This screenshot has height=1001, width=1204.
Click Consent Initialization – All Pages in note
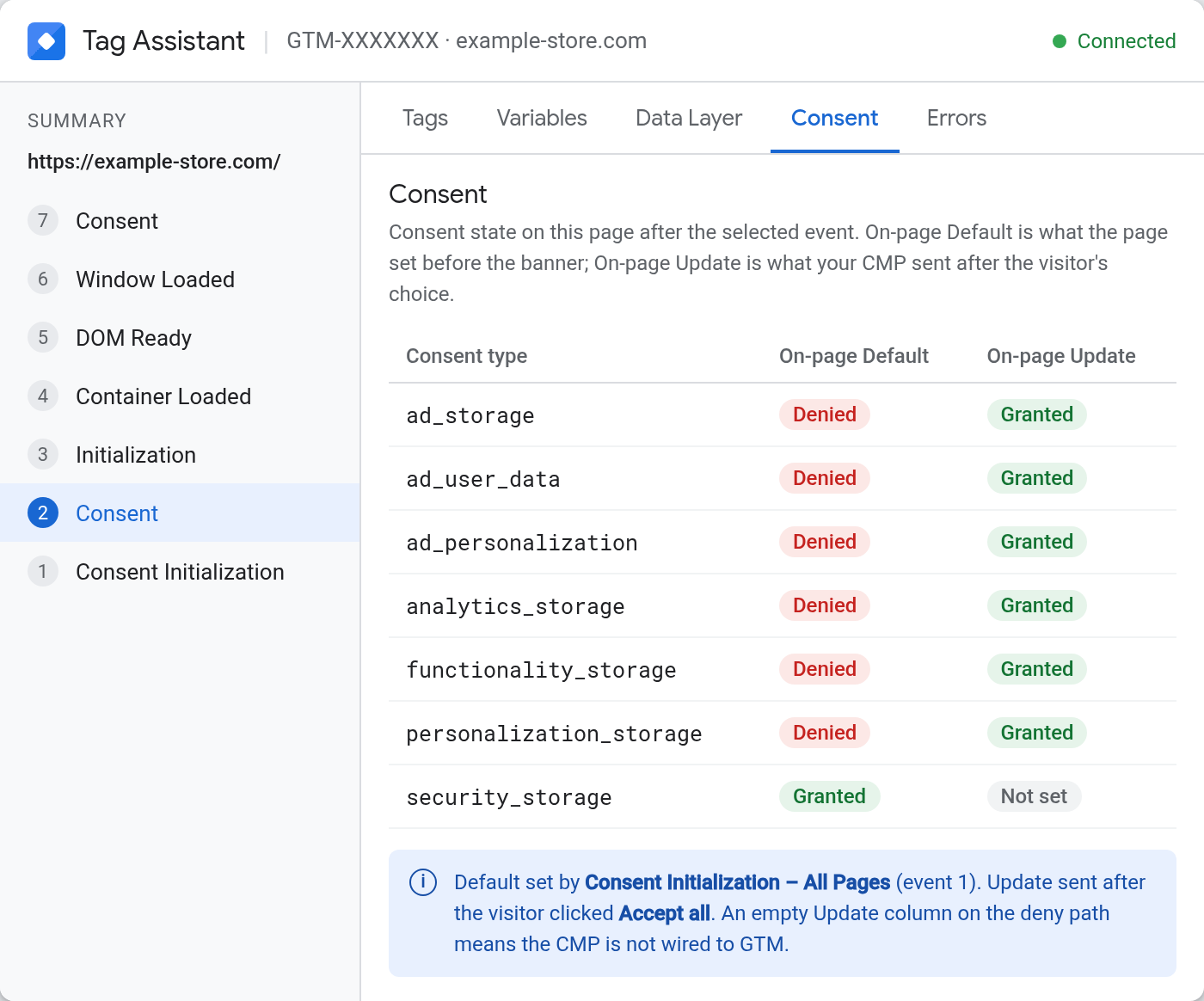pos(737,882)
